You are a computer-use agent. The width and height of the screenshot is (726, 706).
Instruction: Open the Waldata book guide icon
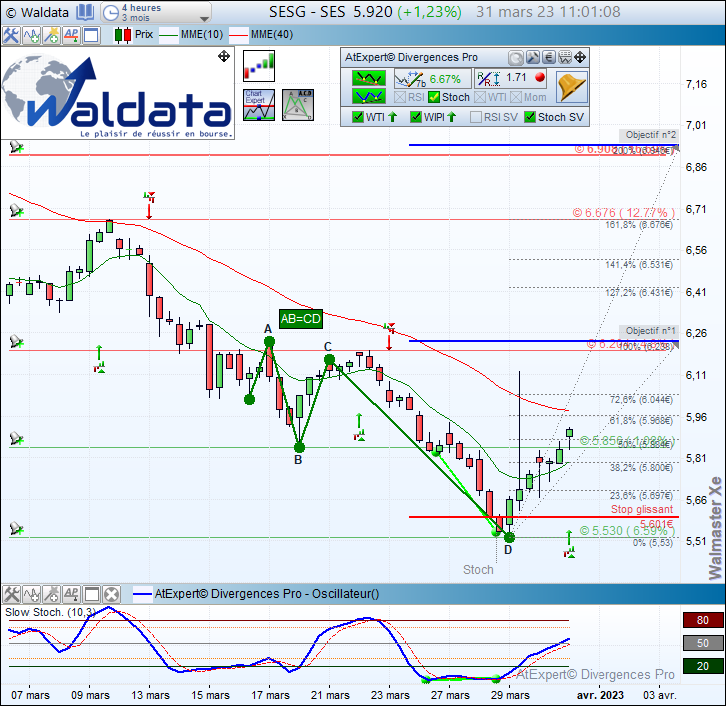click(x=85, y=12)
